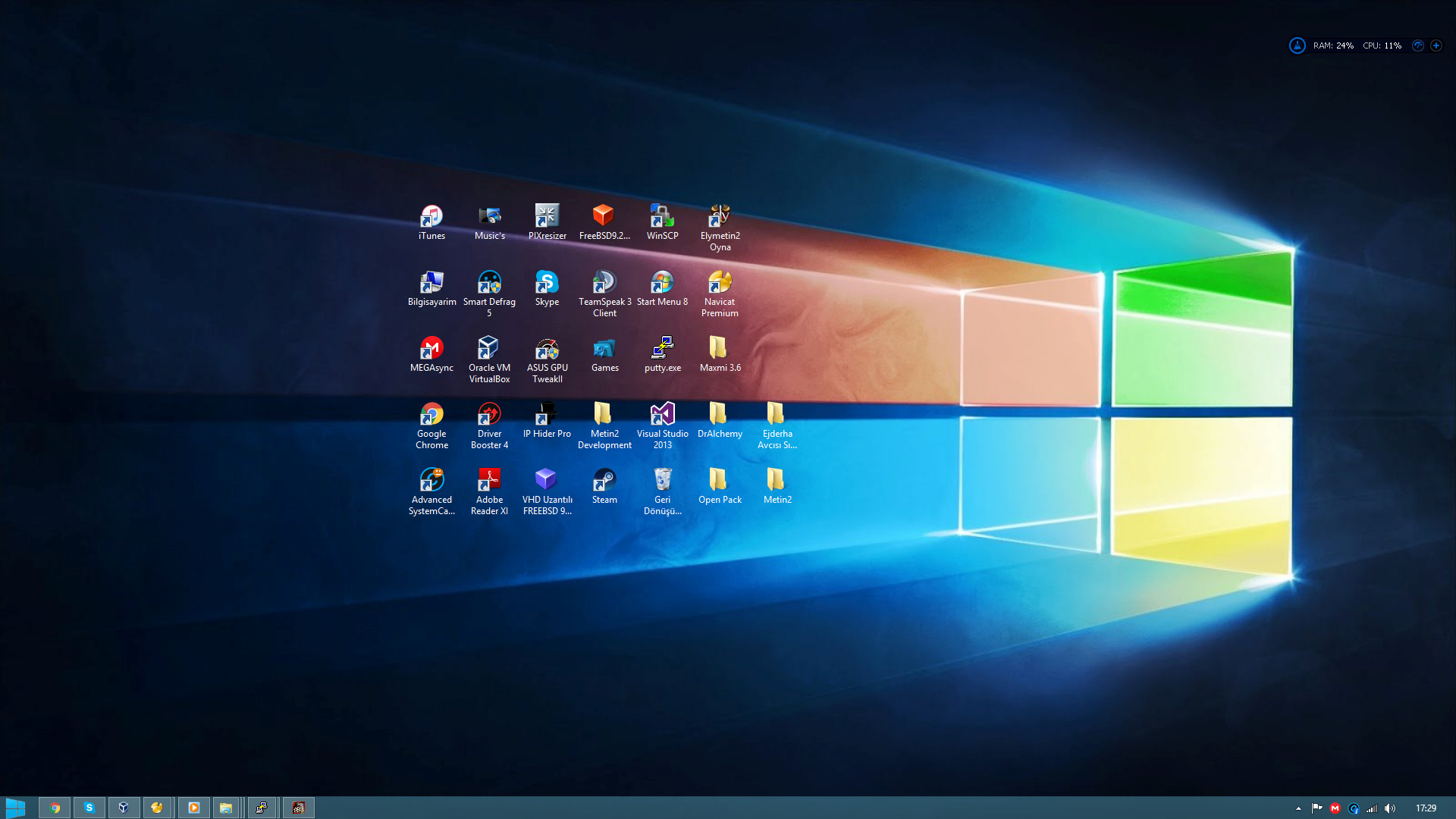The height and width of the screenshot is (819, 1456).
Task: Launch the PIXresizer shortcut
Action: (547, 222)
